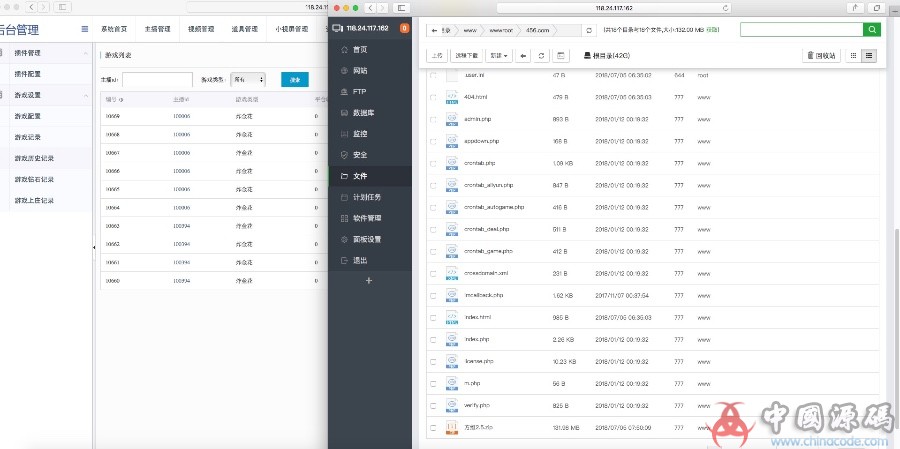This screenshot has height=449, width=900.
Task: Click the orange notification badge beside server IP
Action: [x=404, y=28]
